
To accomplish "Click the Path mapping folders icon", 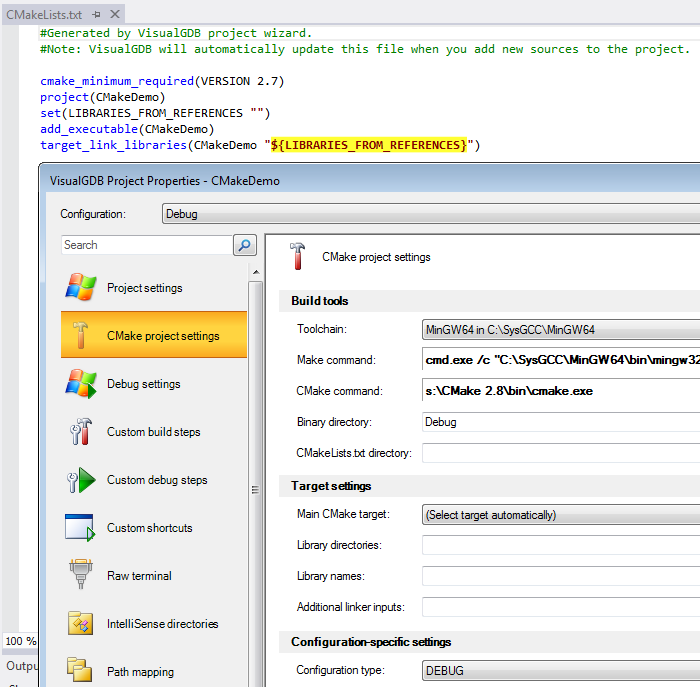I will (79, 670).
